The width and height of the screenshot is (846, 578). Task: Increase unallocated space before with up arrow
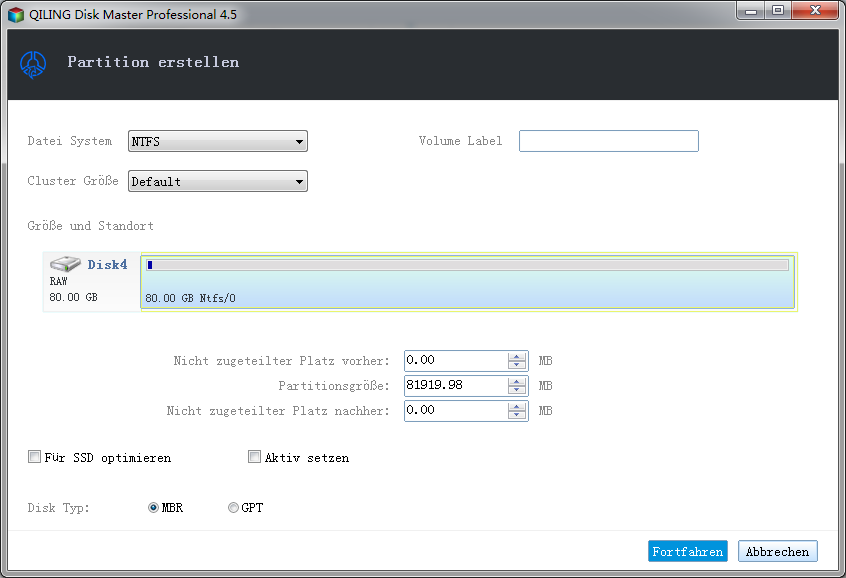point(517,357)
